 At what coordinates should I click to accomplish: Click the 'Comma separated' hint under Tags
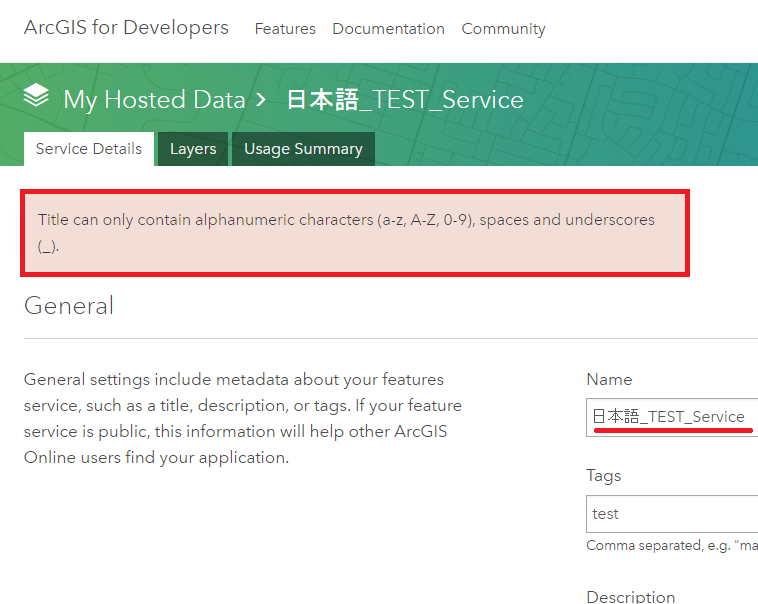(672, 545)
